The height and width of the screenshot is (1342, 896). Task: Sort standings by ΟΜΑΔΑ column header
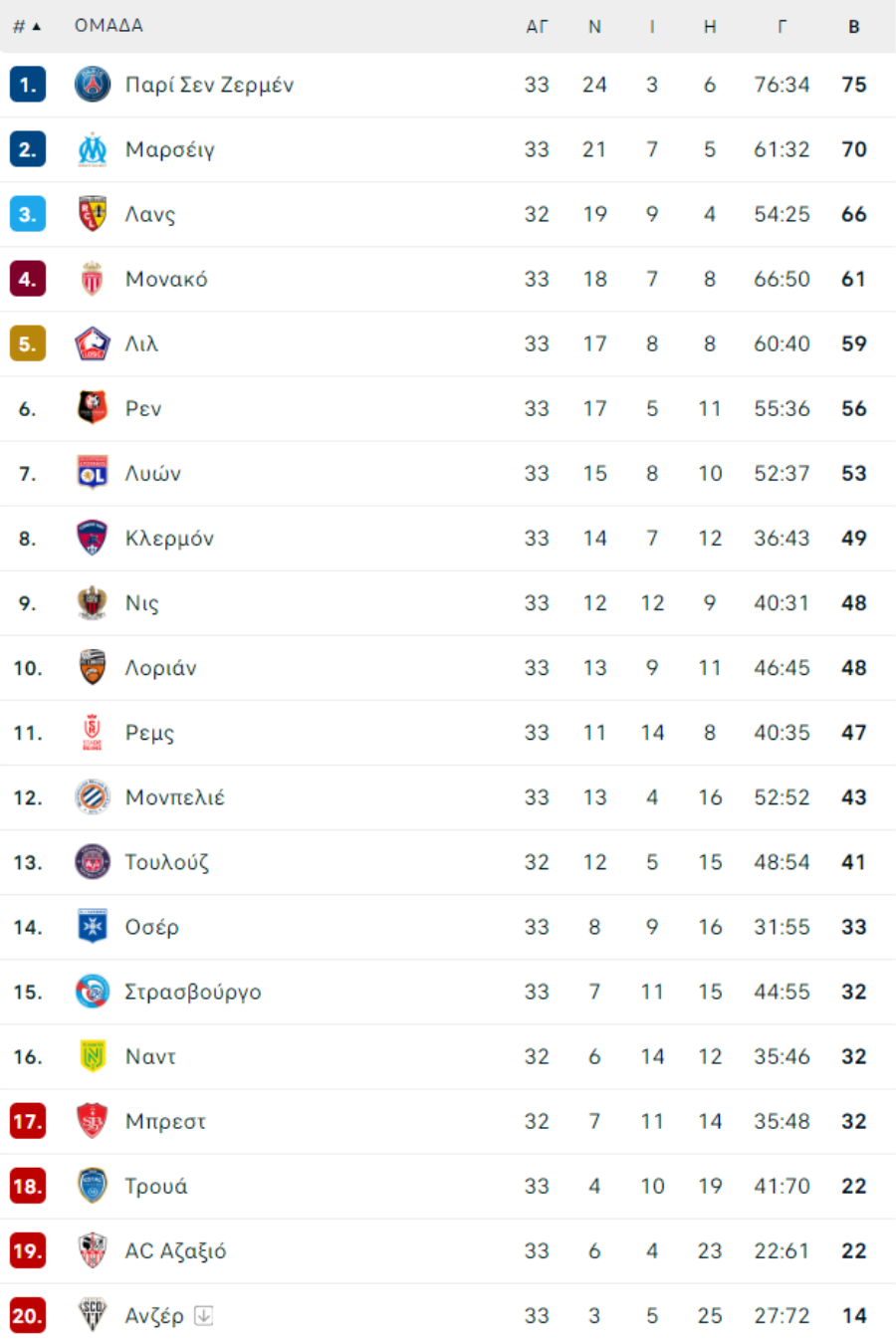(109, 26)
